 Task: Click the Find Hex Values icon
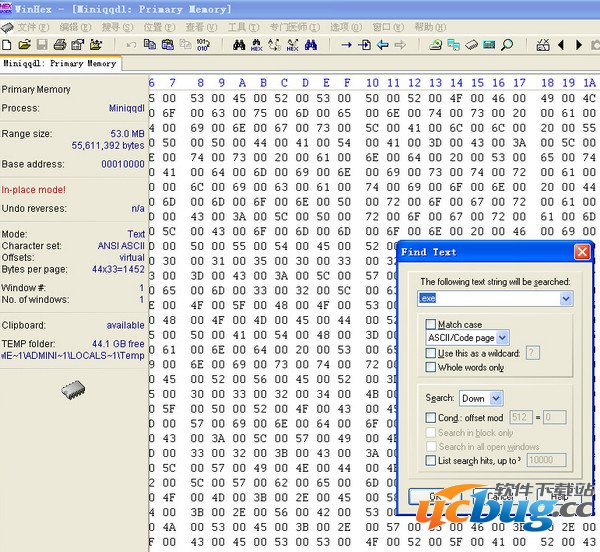[256, 45]
